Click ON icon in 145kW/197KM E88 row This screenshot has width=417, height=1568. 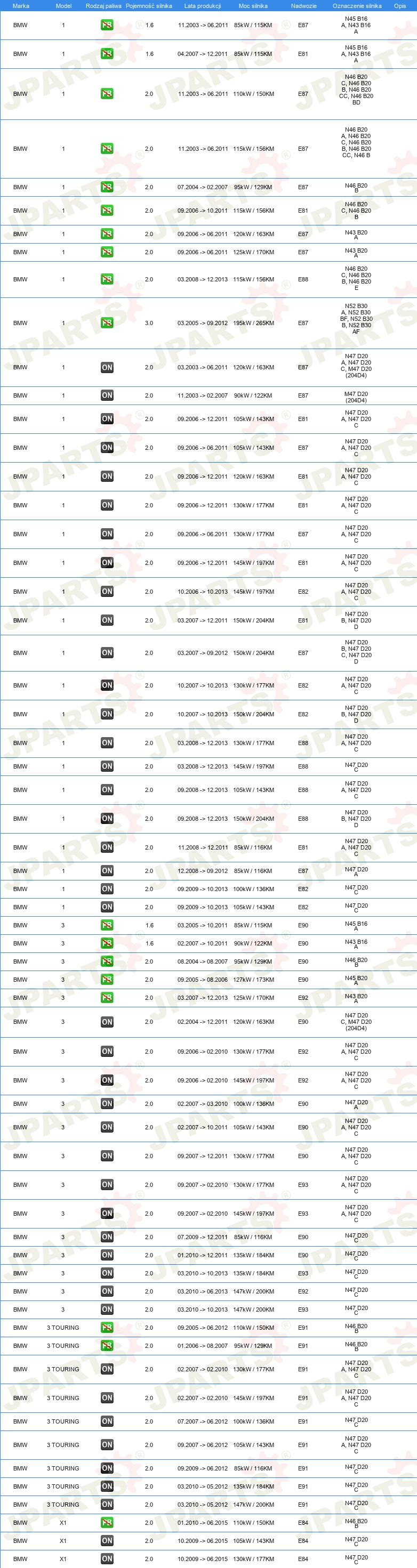coord(107,766)
